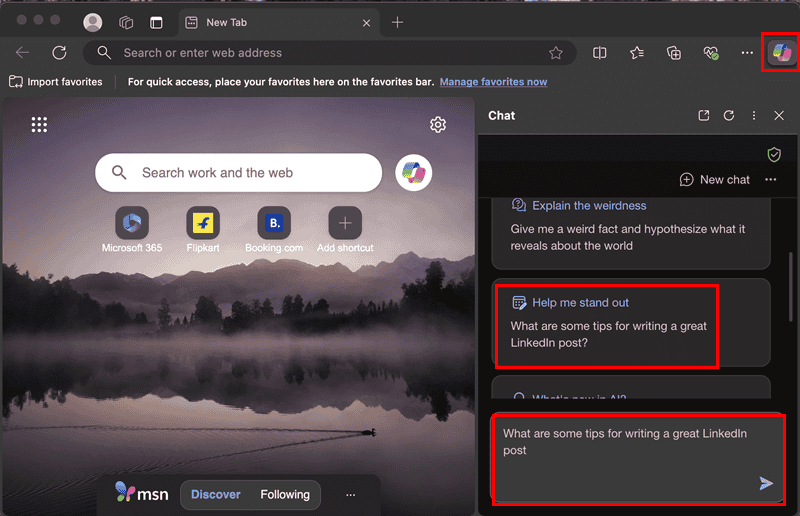The image size is (800, 516).
Task: Click the Copilot icon in the browser toolbar
Action: coord(779,53)
